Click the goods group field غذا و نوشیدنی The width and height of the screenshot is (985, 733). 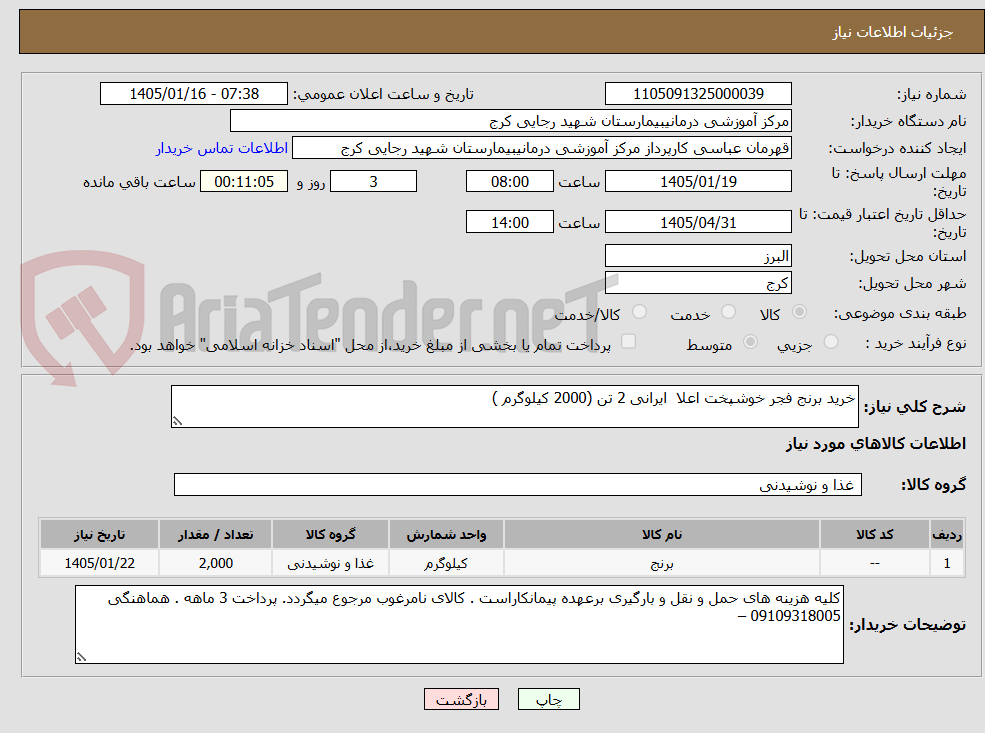518,485
